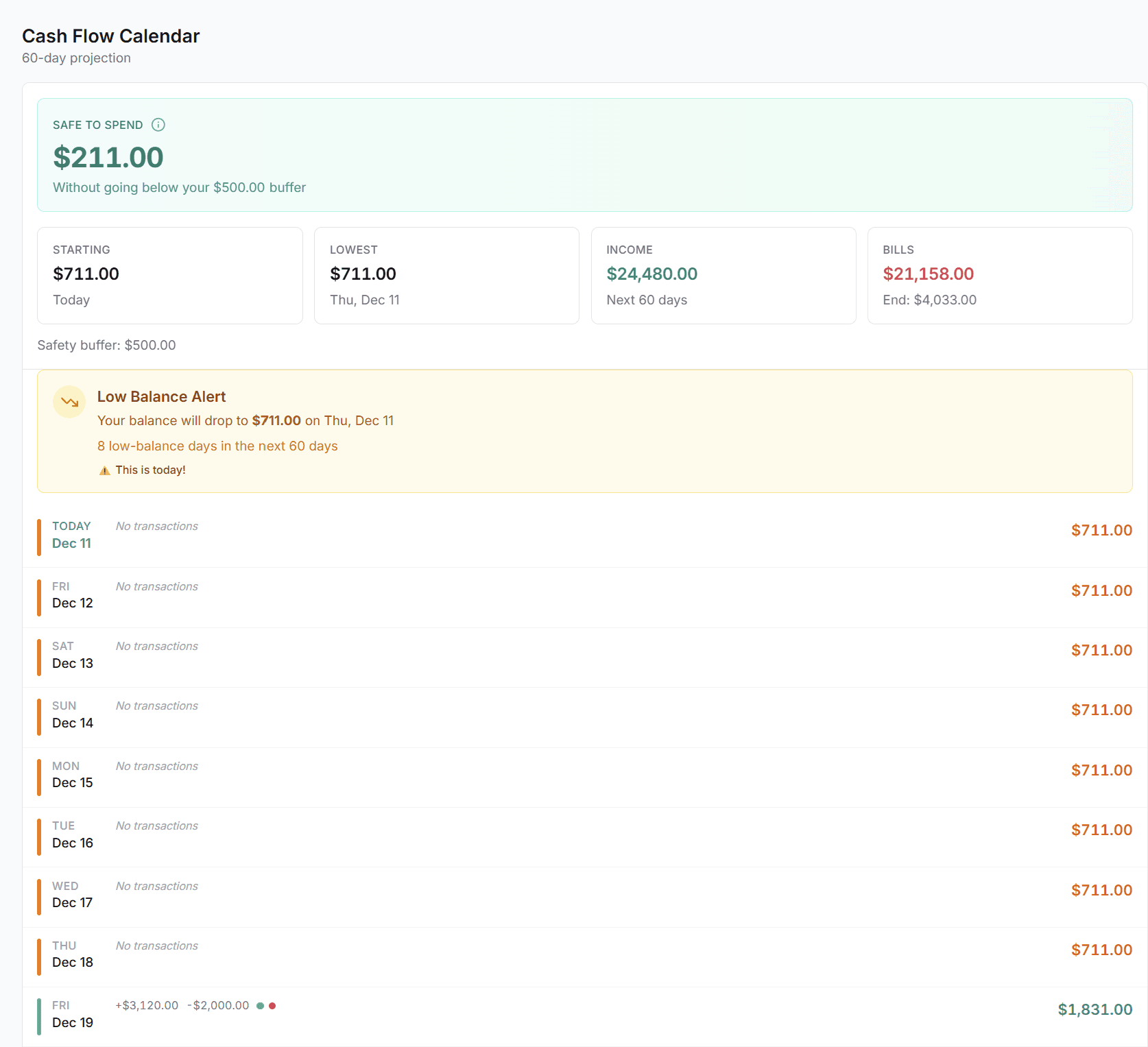1148x1047 pixels.
Task: Click the Safe to Spend info icon
Action: (158, 125)
